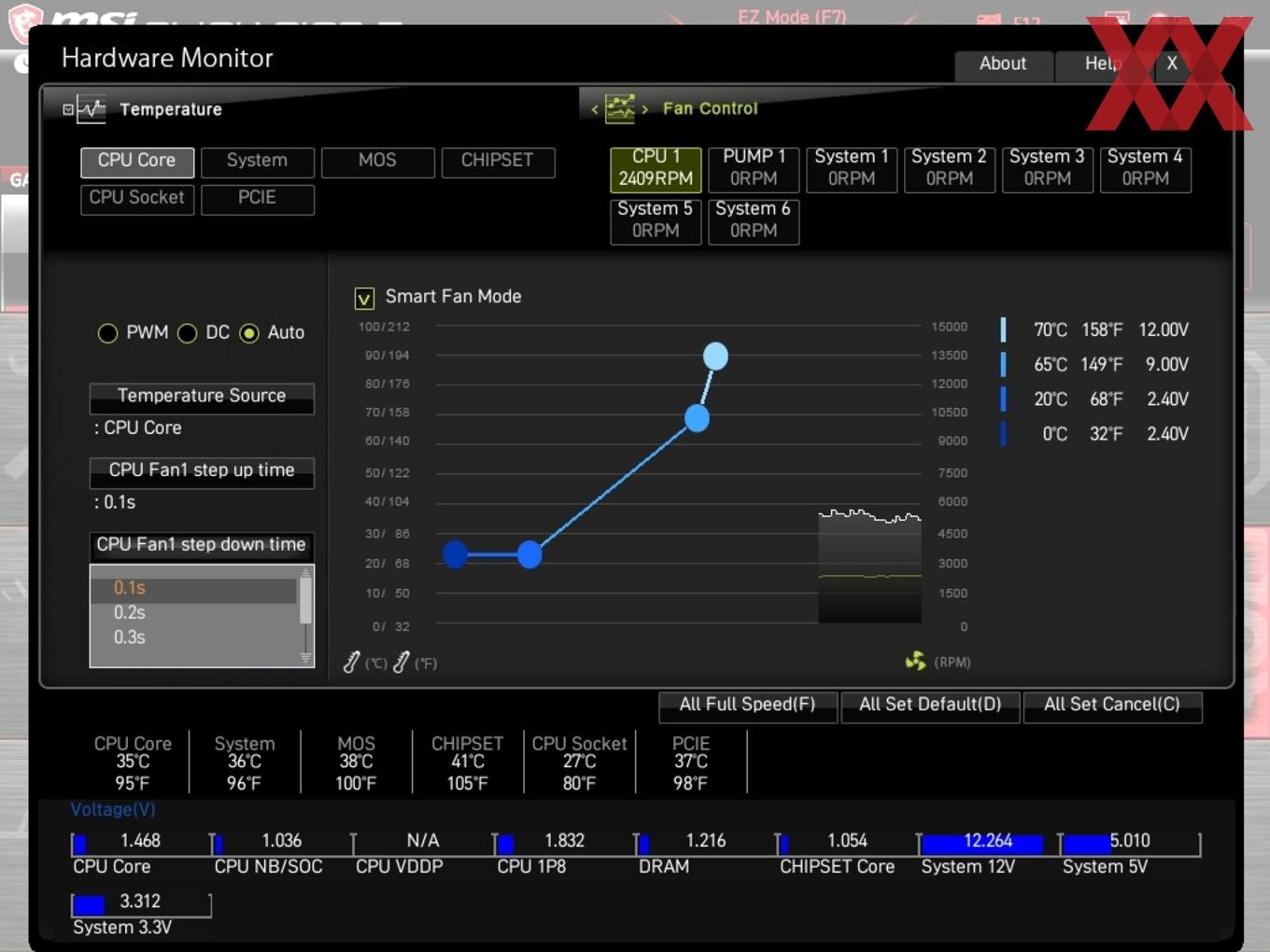The image size is (1270, 952).
Task: Click the fan RPM history graph
Action: click(869, 566)
